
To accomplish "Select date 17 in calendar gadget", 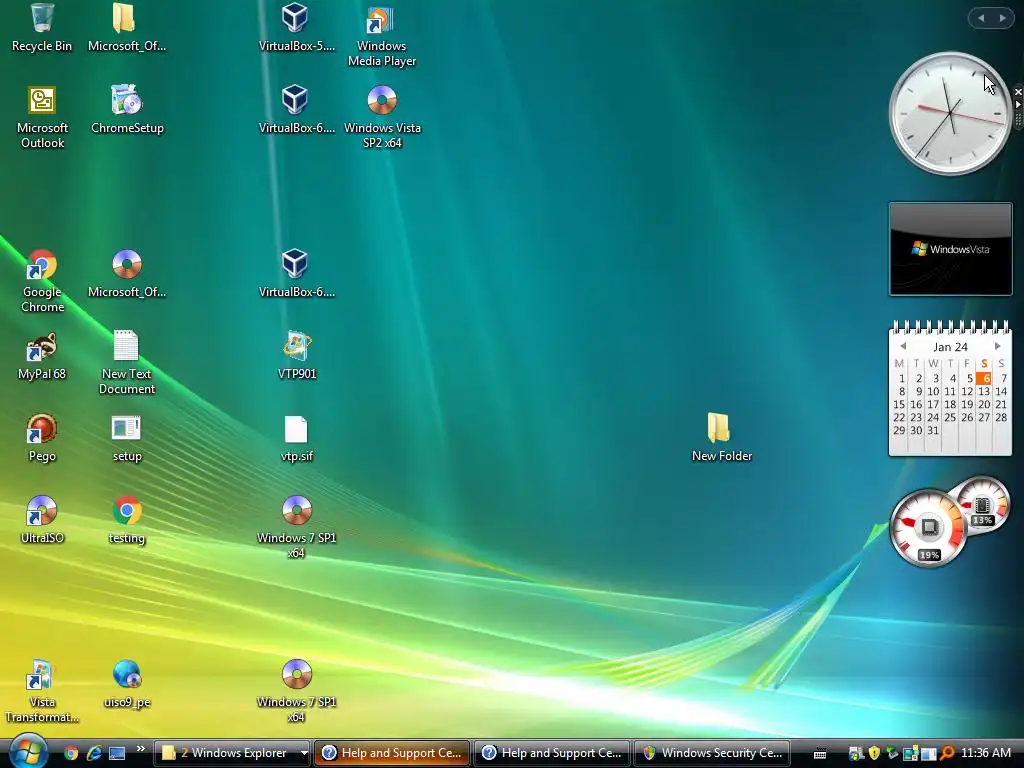I will point(933,404).
